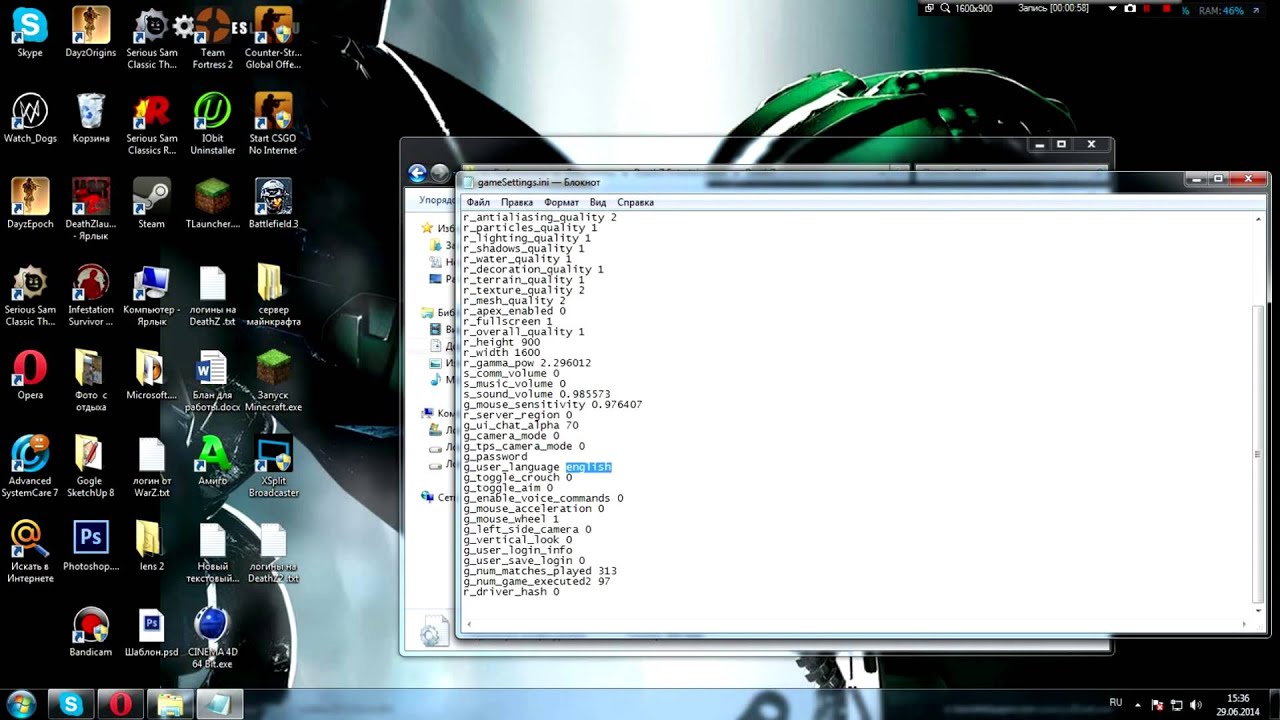1280x720 pixels.
Task: Click Notepad vertical scrollbar down arrow
Action: click(1259, 609)
